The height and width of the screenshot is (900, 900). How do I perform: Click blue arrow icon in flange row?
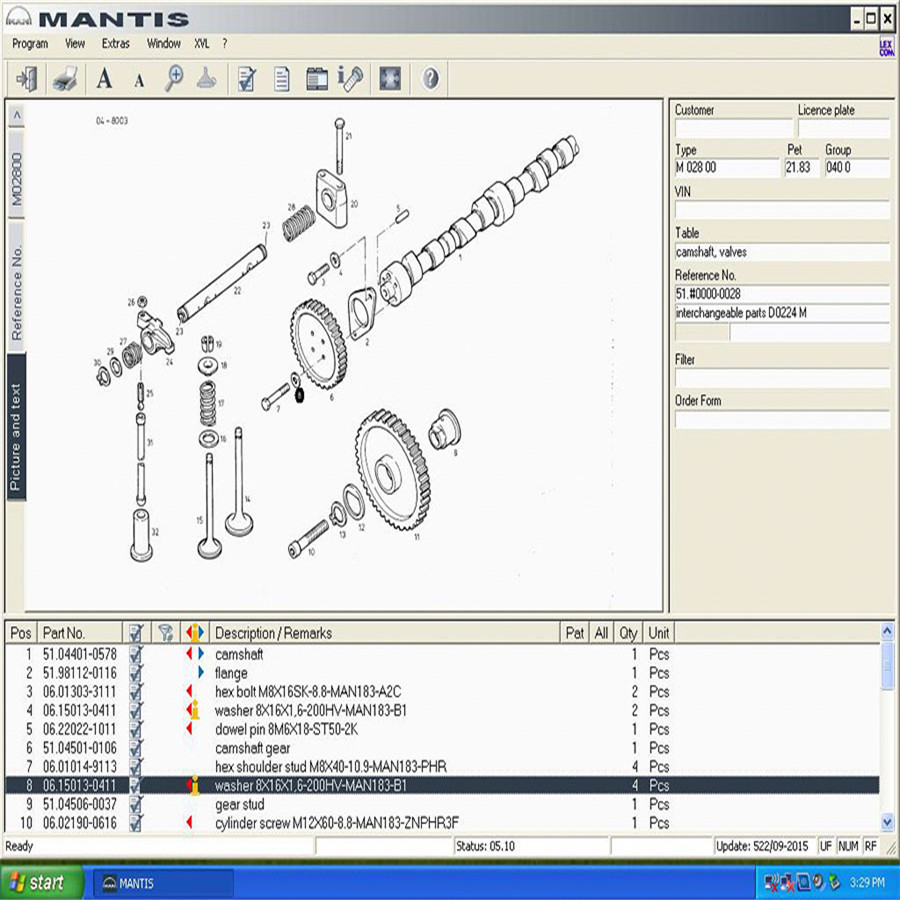point(201,672)
